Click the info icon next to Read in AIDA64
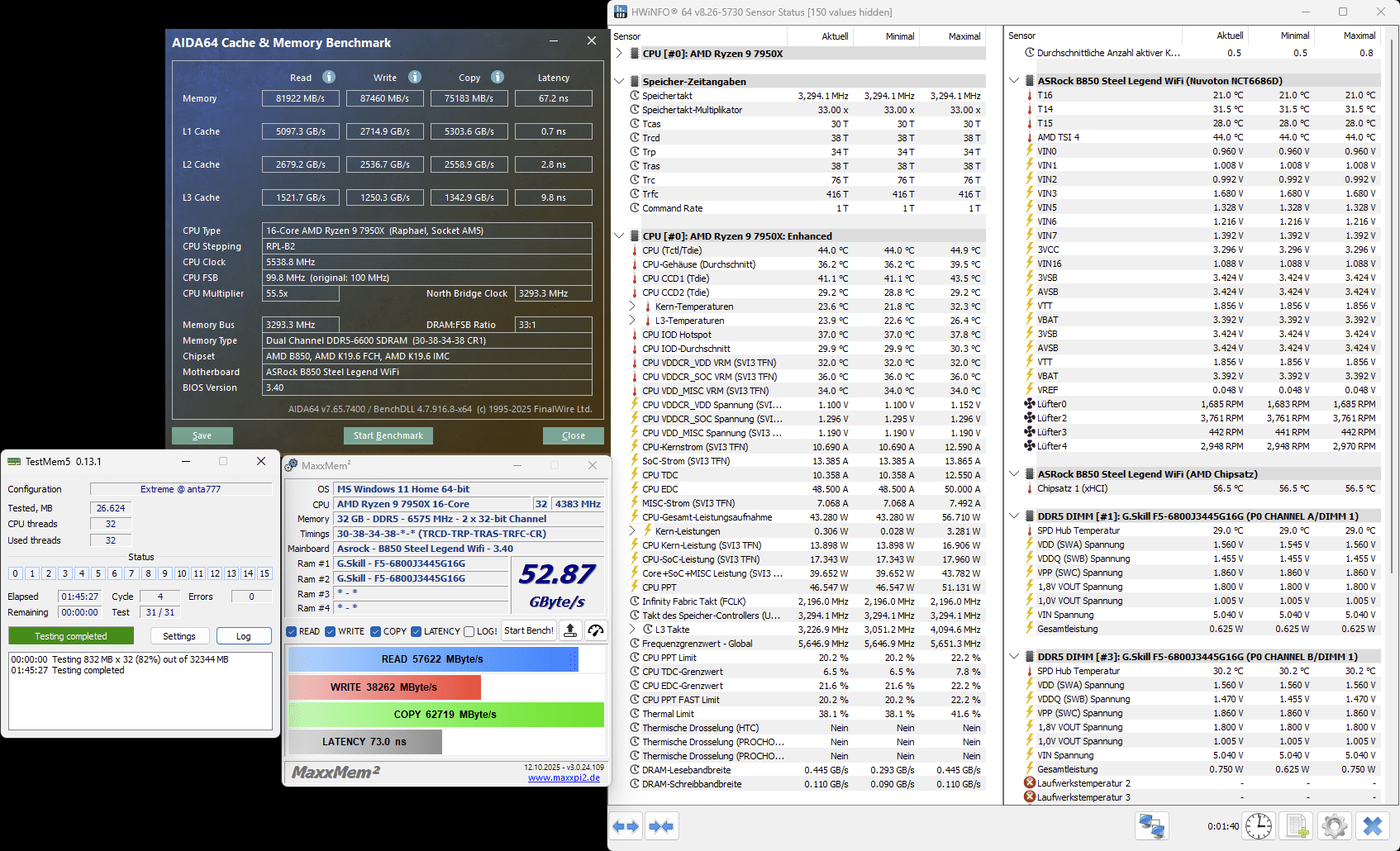Image resolution: width=1400 pixels, height=851 pixels. click(329, 77)
